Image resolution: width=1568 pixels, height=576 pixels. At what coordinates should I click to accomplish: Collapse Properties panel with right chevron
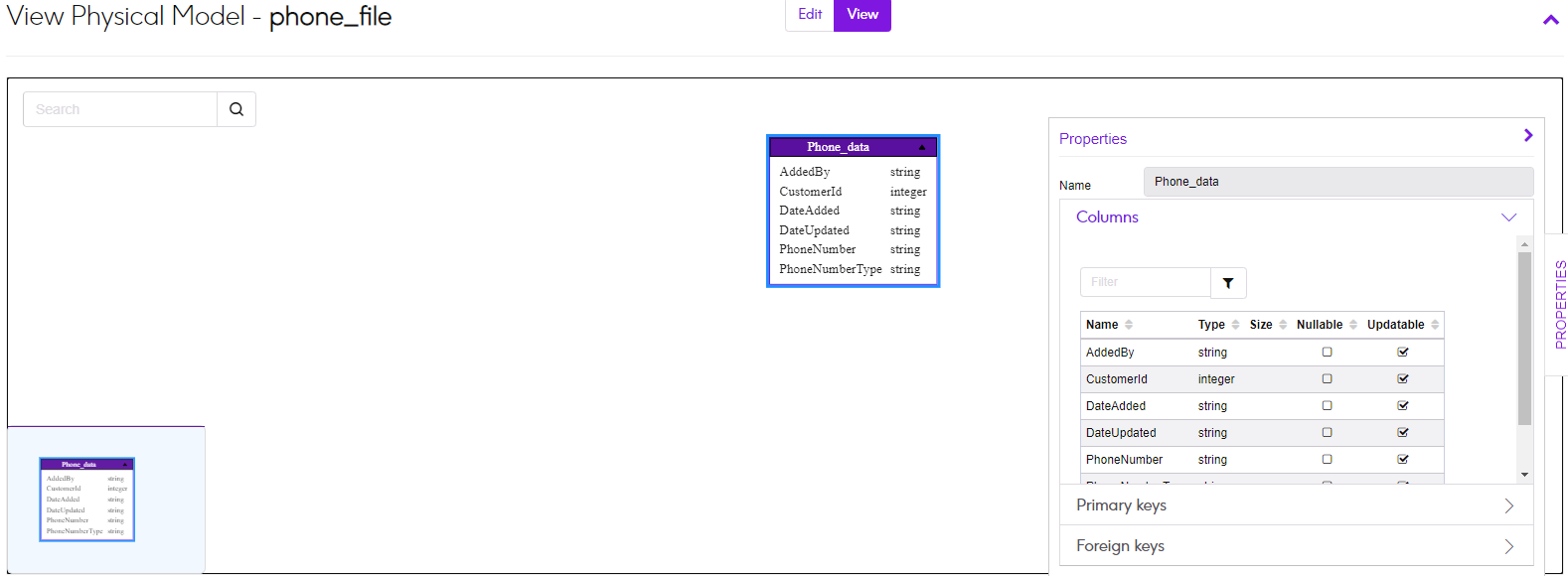coord(1528,136)
